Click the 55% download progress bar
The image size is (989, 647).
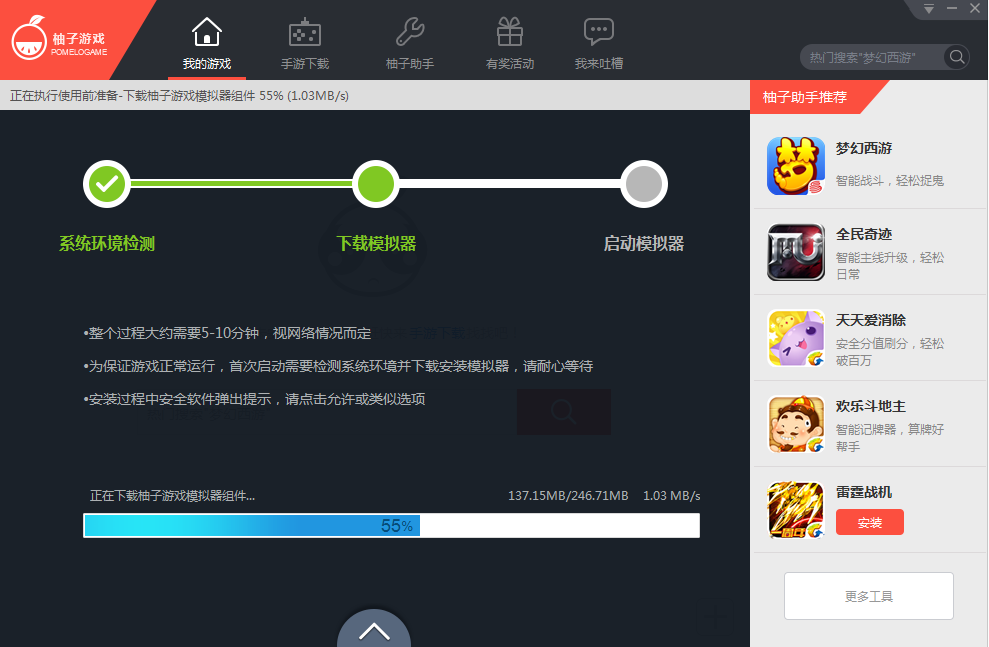tap(391, 525)
